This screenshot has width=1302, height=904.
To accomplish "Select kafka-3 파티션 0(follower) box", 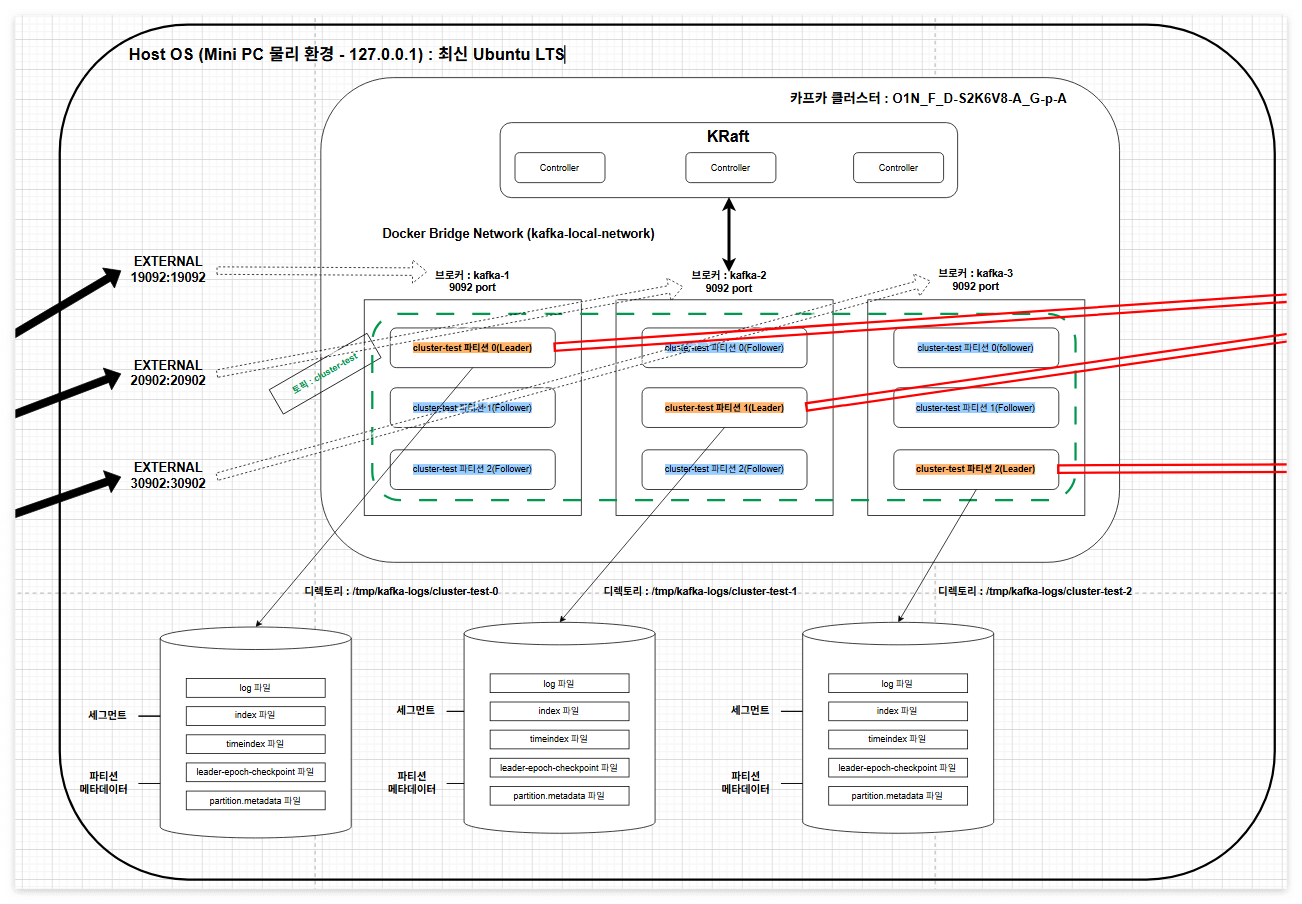I will pyautogui.click(x=975, y=348).
